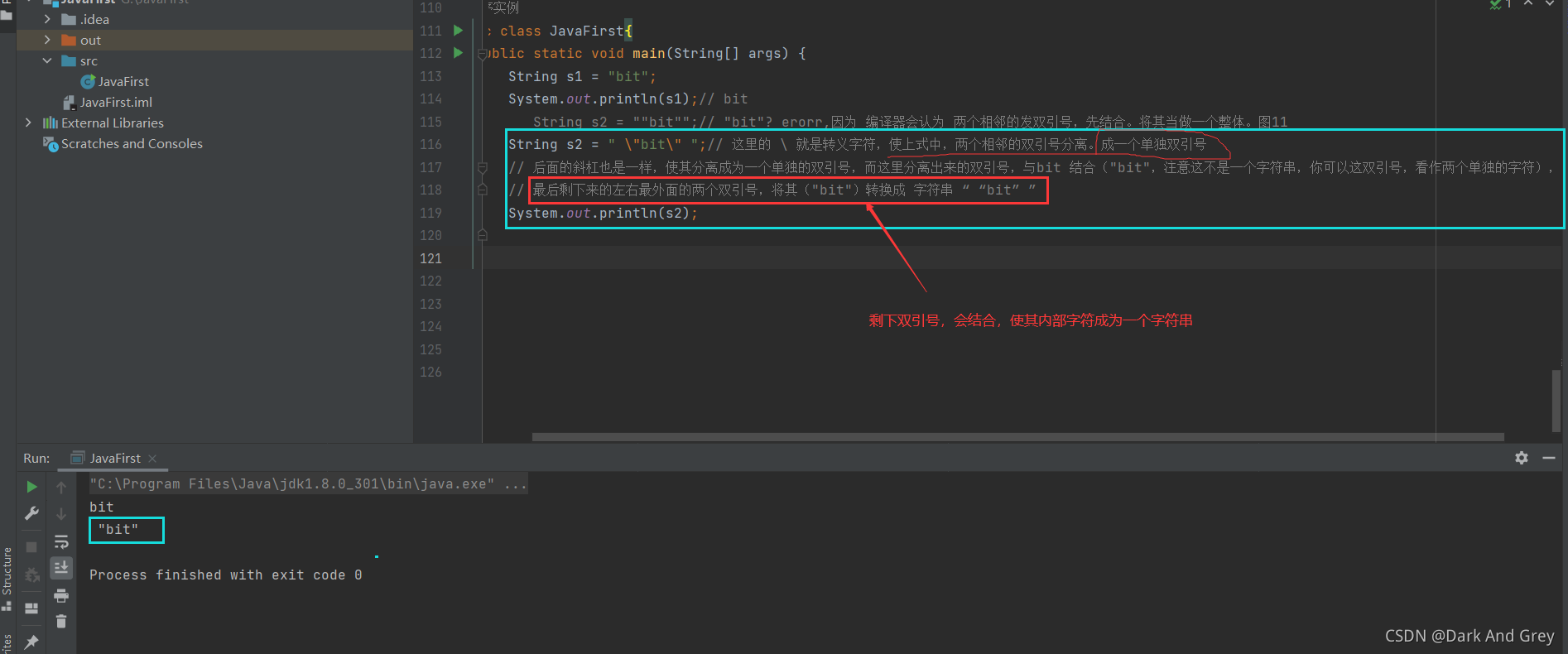Click line number 116 in gutter
Image resolution: width=1568 pixels, height=654 pixels.
click(x=430, y=144)
